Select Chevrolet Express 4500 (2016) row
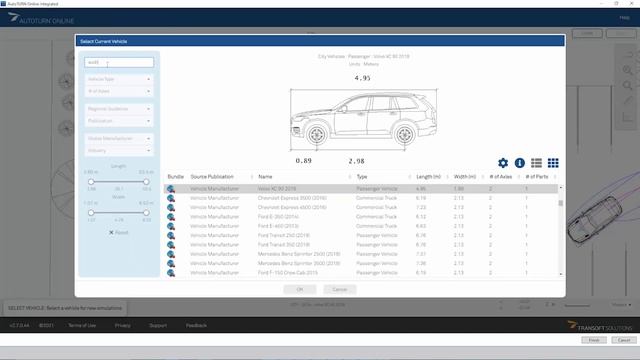Viewport: 640px width, 360px height. click(x=361, y=208)
